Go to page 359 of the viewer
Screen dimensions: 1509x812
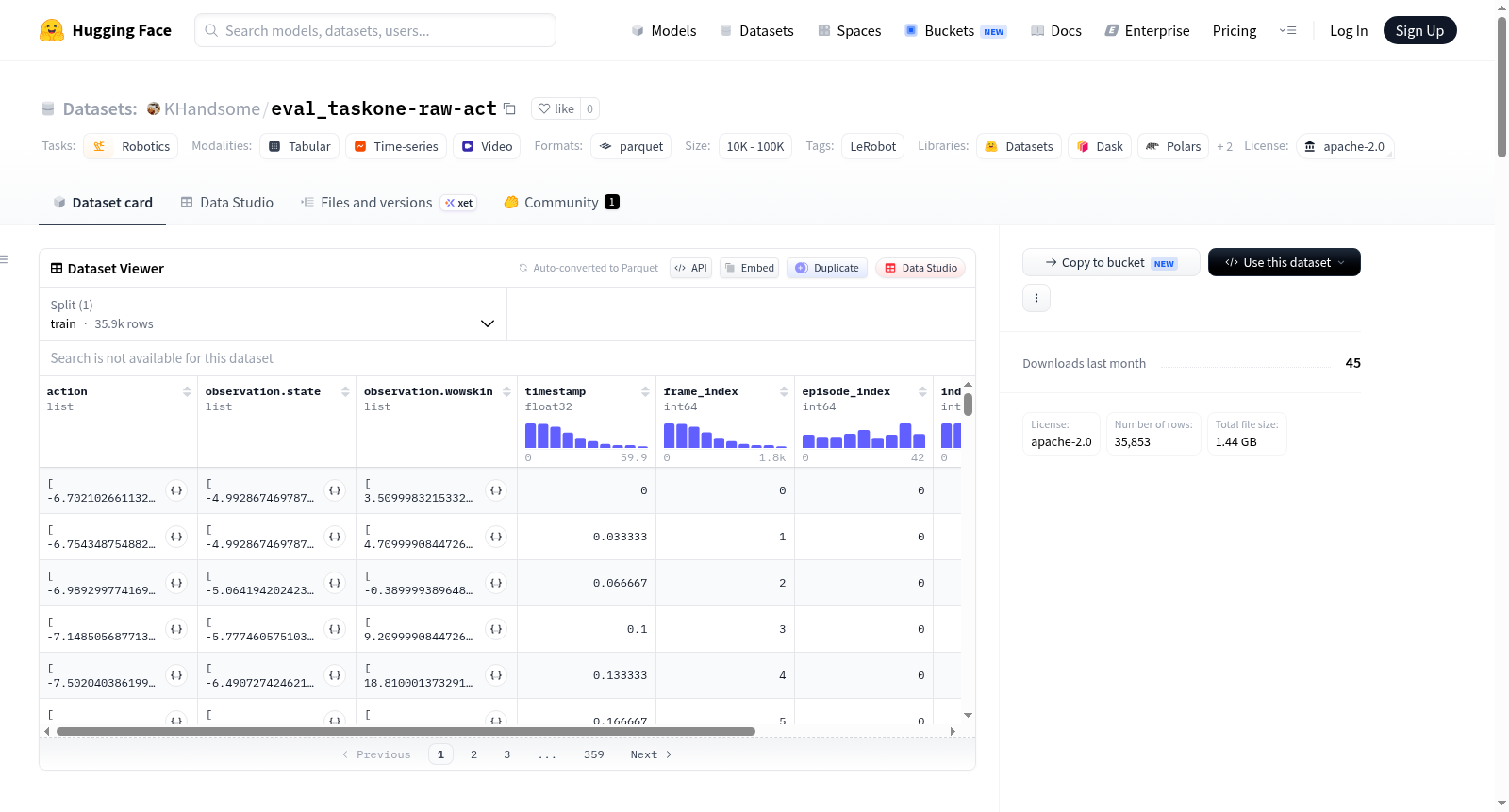594,754
